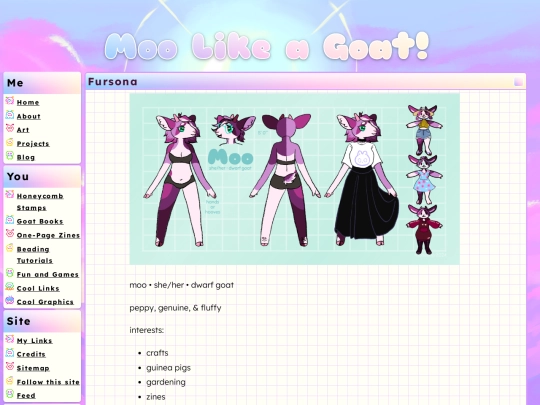The width and height of the screenshot is (540, 405).
Task: Open the About page
Action: tap(29, 116)
